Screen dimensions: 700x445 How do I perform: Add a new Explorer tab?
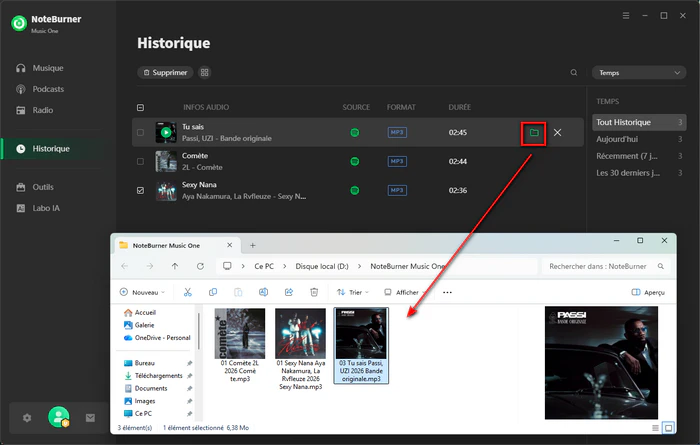tap(253, 245)
